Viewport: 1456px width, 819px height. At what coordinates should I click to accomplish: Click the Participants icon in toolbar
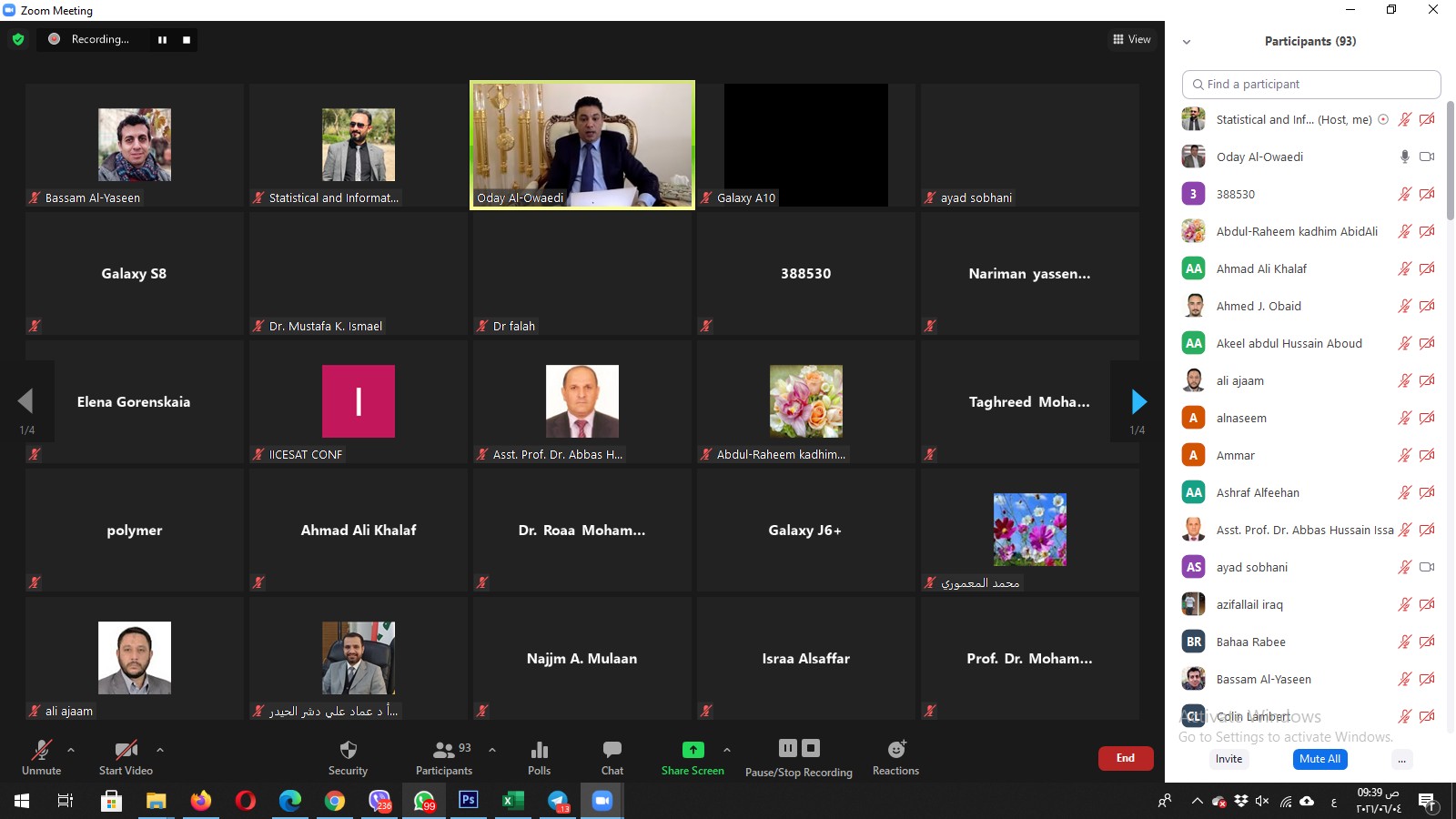tap(444, 750)
